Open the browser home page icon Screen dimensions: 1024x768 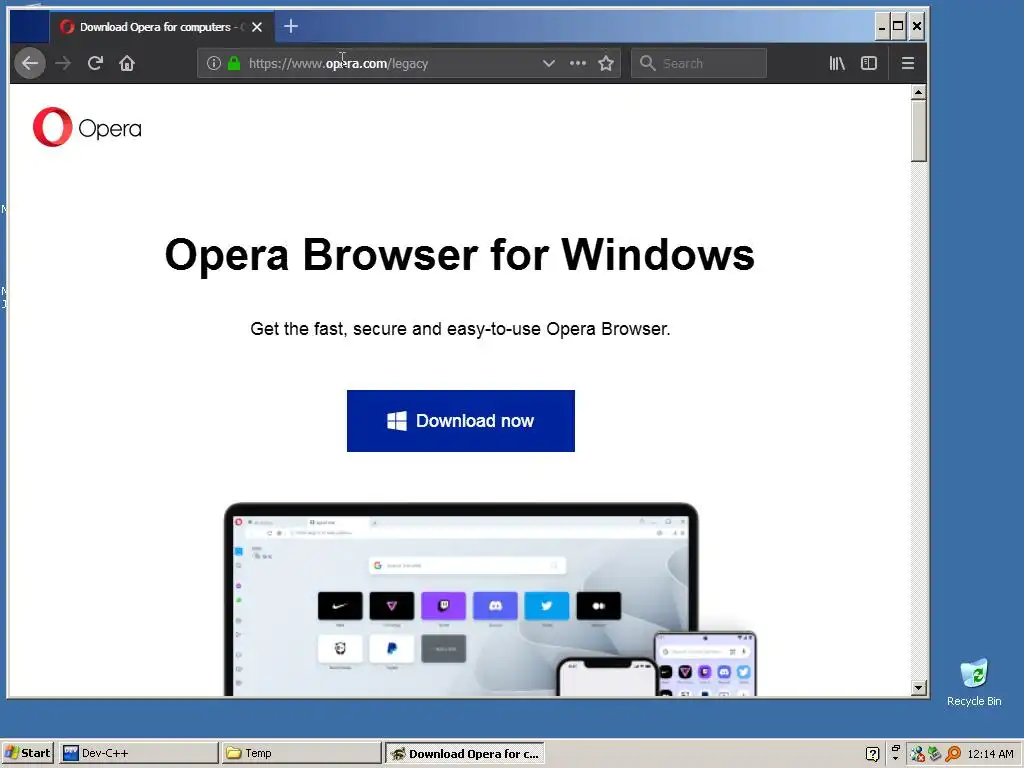click(127, 63)
